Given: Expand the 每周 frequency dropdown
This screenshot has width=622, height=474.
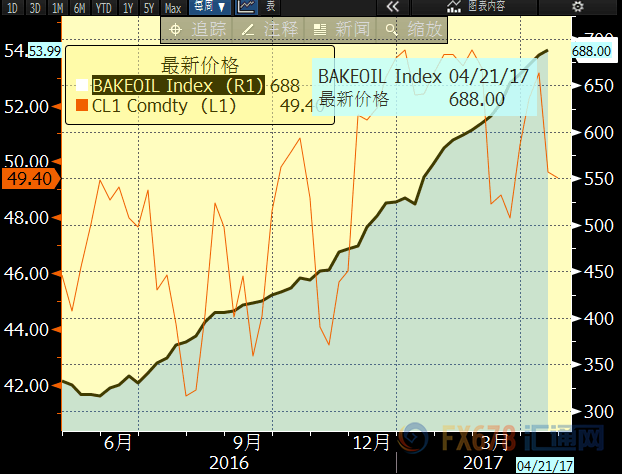Looking at the screenshot, I should click(209, 7).
